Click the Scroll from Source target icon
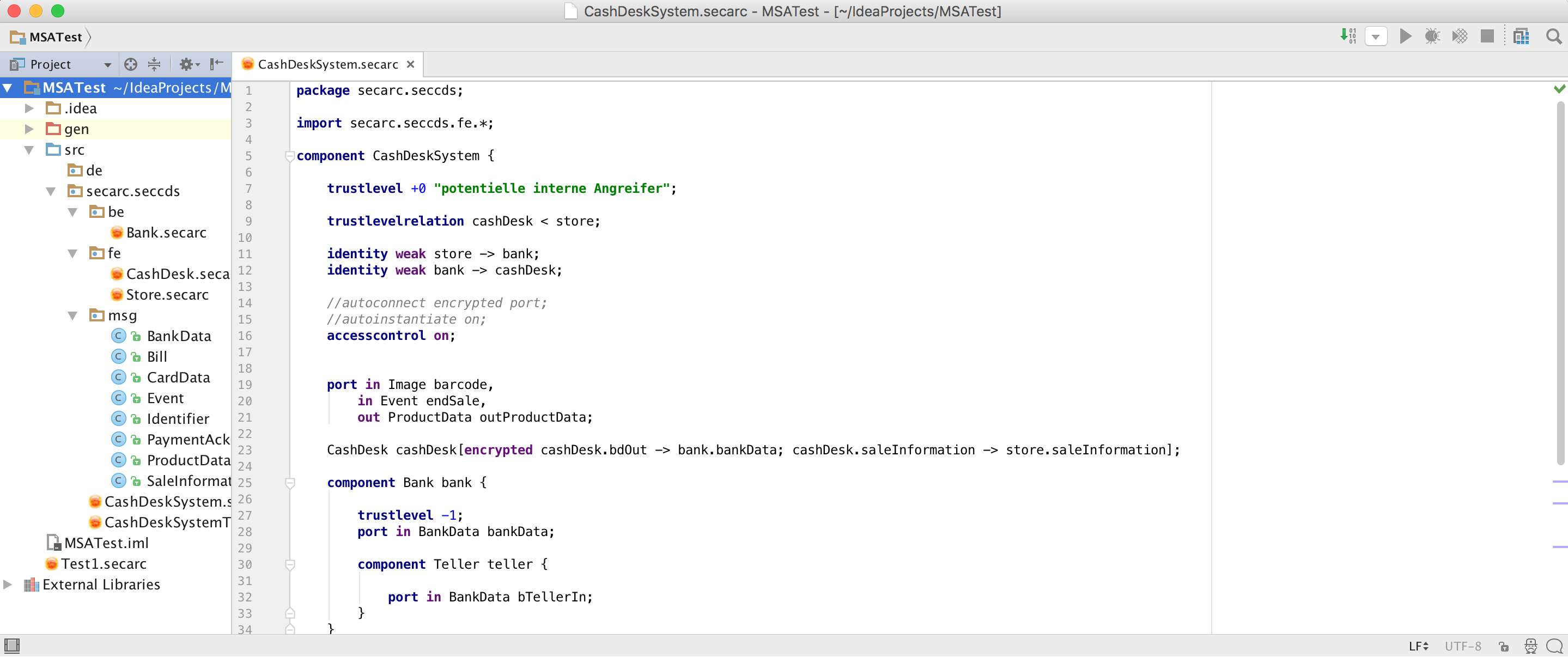The image size is (1568, 657). 130,64
